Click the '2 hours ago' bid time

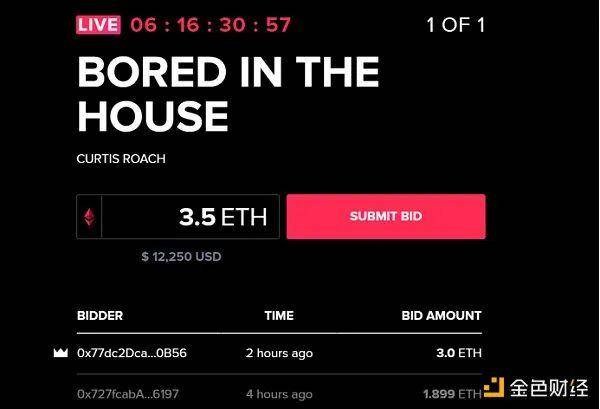279,353
